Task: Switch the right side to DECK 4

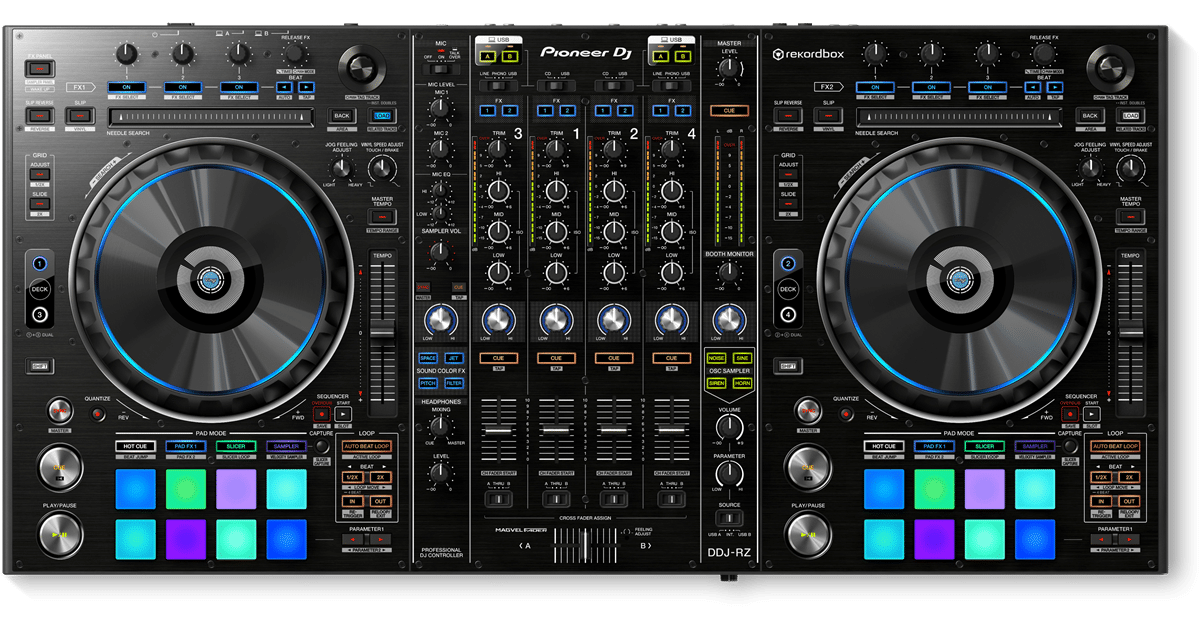Action: pyautogui.click(x=788, y=314)
